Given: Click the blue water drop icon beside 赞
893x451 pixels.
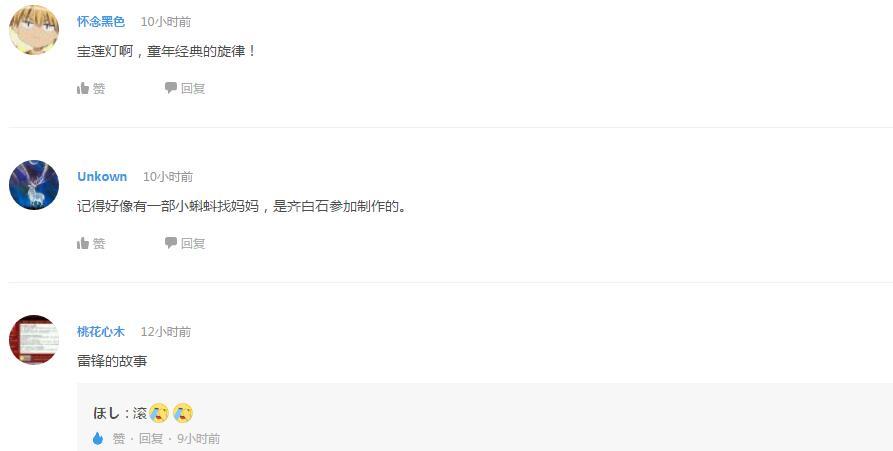Looking at the screenshot, I should 98,438.
